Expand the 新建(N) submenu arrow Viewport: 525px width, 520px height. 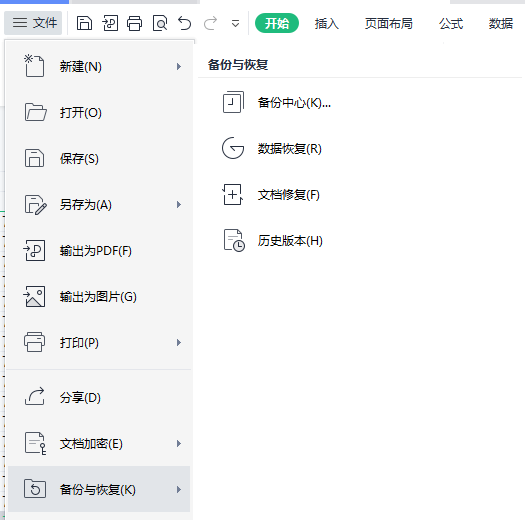pyautogui.click(x=179, y=67)
